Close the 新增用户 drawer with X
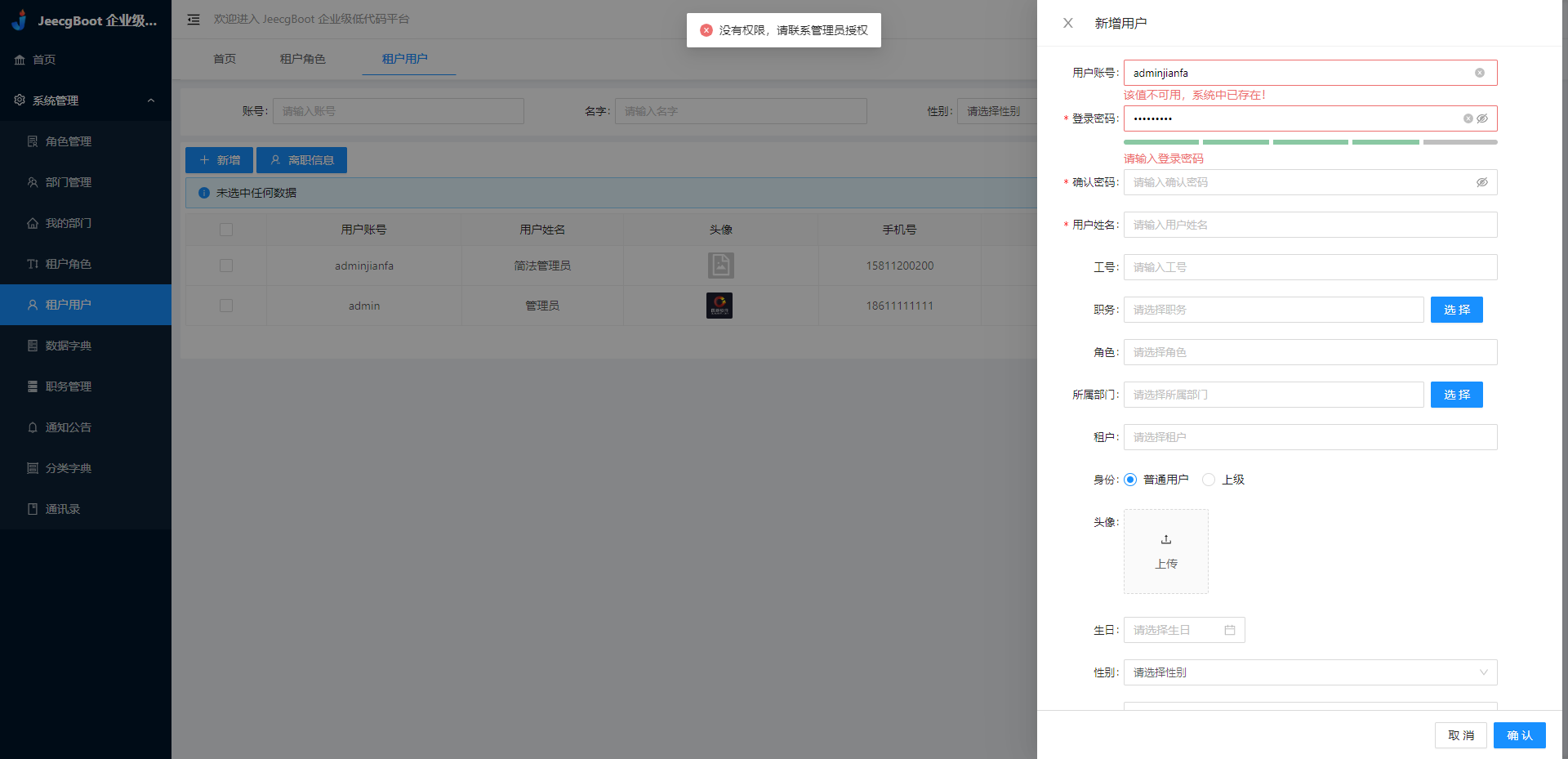Image resolution: width=1568 pixels, height=759 pixels. (1067, 23)
